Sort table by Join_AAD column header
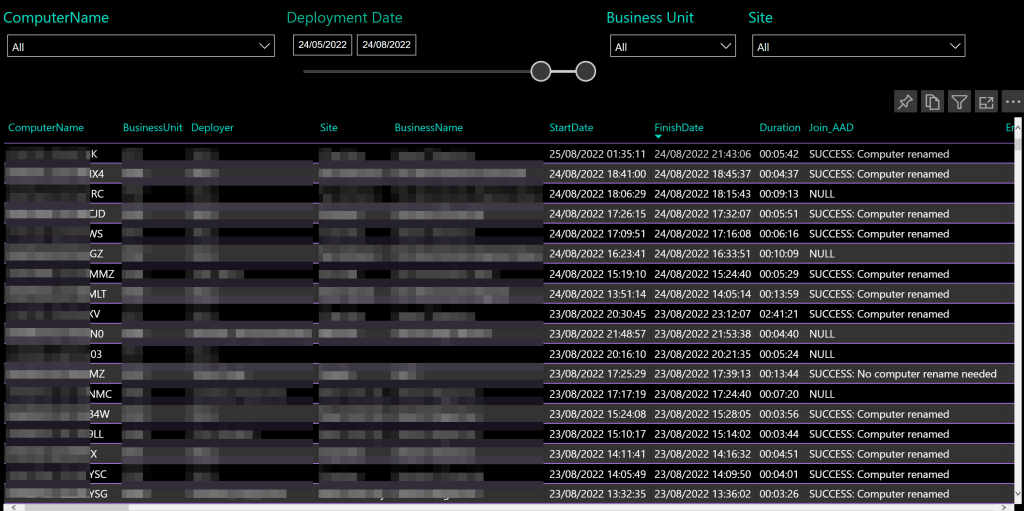Viewport: 1024px width, 511px height. coord(831,128)
